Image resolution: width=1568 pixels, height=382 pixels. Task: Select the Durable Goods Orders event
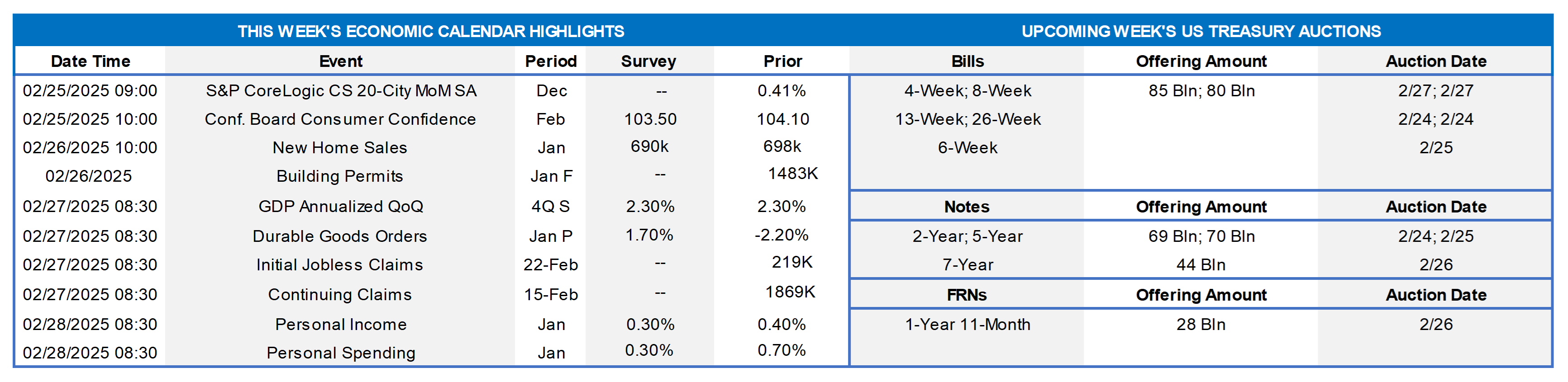(340, 236)
